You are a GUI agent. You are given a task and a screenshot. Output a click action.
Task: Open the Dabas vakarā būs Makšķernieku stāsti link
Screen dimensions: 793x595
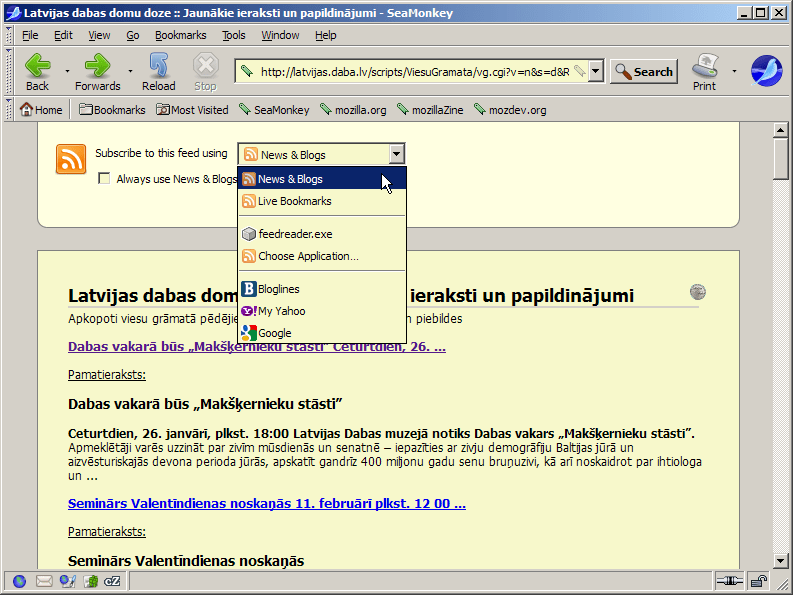tap(257, 347)
